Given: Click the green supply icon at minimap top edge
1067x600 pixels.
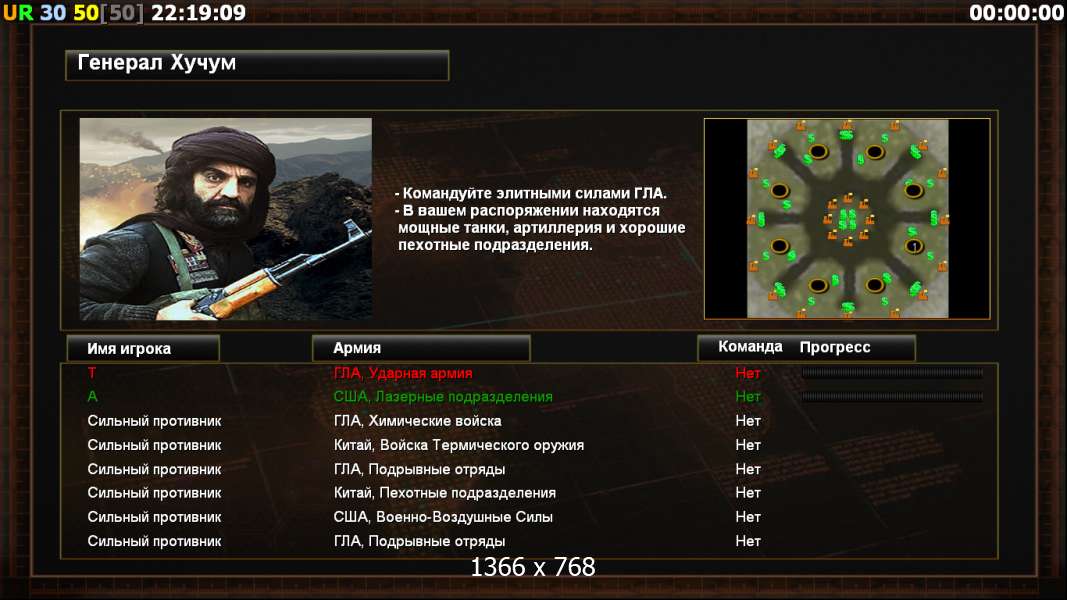Looking at the screenshot, I should (846, 135).
